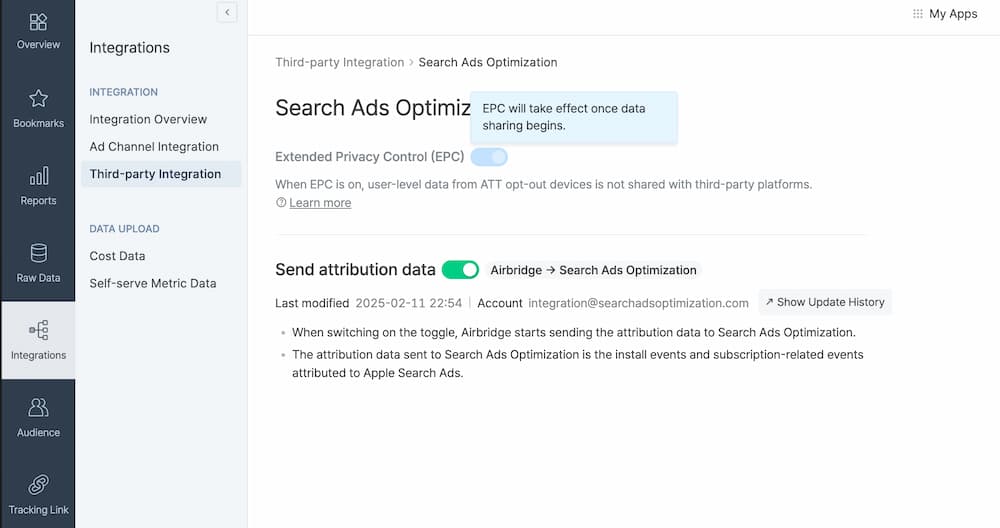Click the Tracking Link chain icon
The image size is (1000, 528).
tap(38, 485)
